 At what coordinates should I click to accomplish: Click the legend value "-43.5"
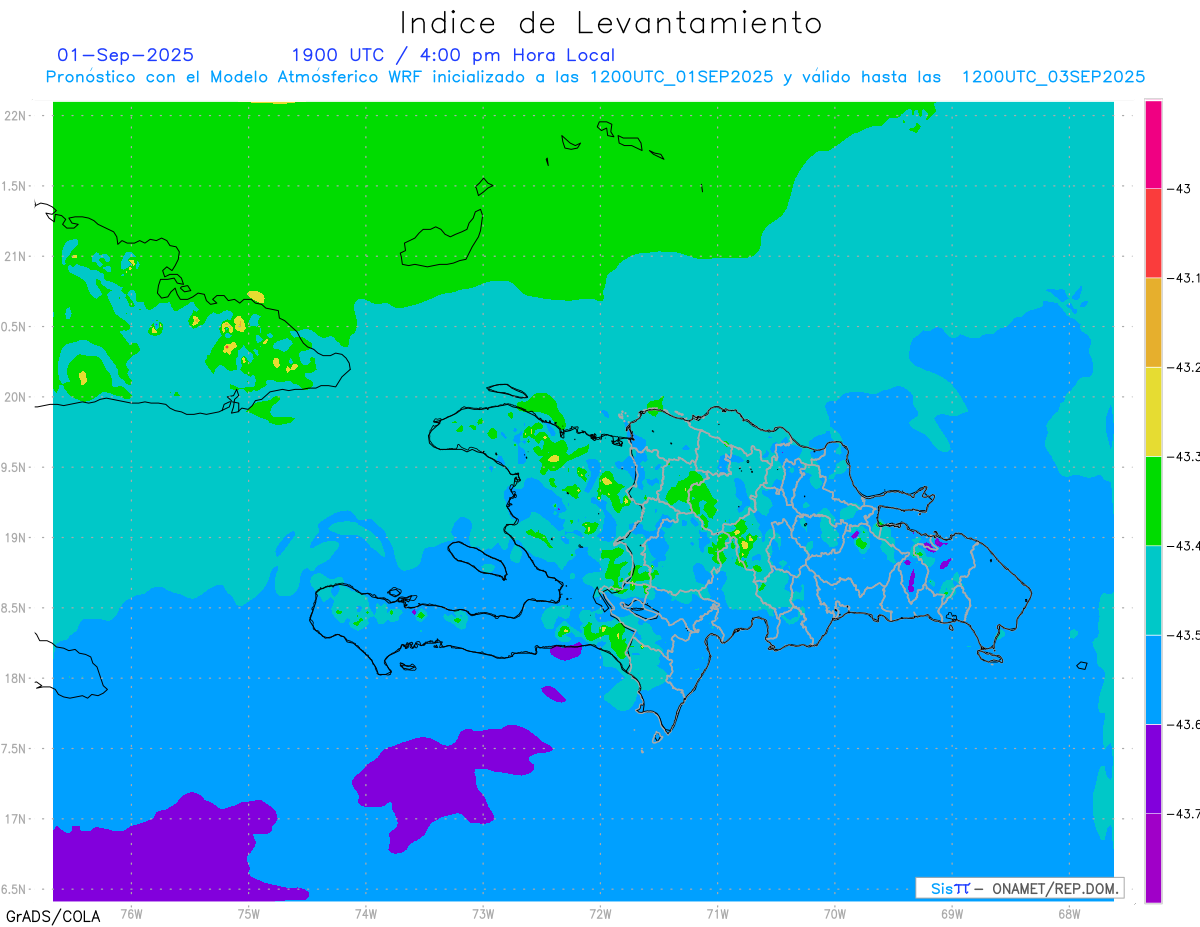click(x=1184, y=635)
